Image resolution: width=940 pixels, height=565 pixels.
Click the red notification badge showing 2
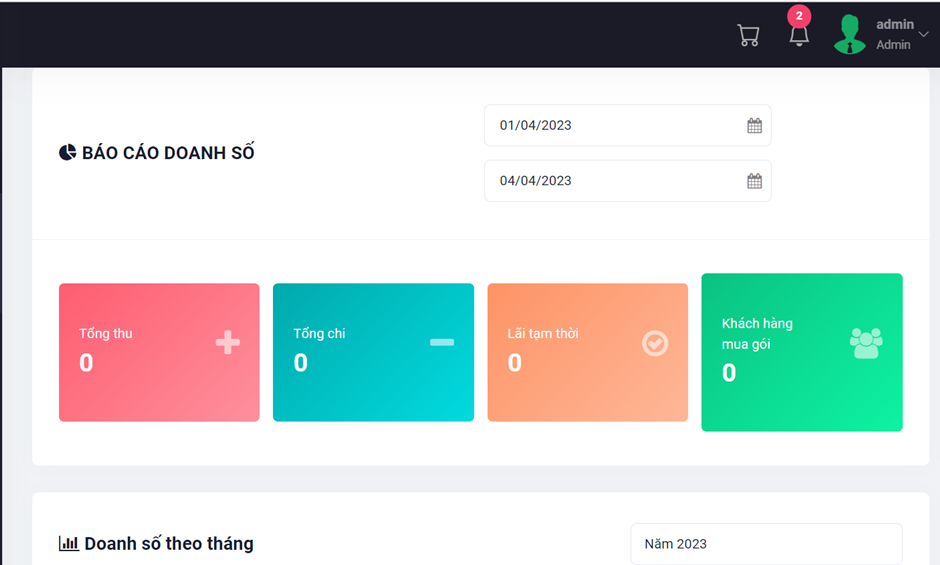coord(799,16)
